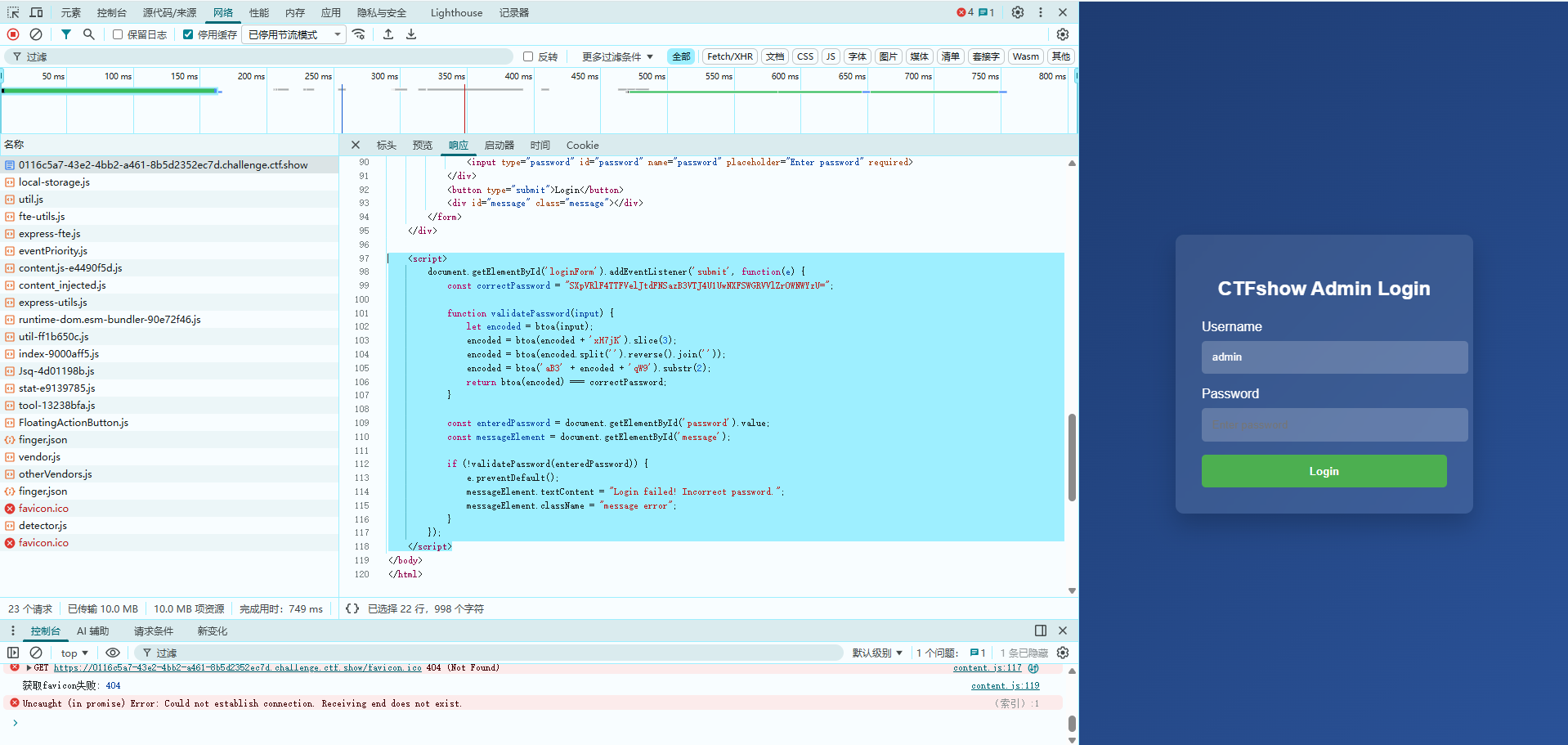Export HAR file download icon

coord(411,34)
